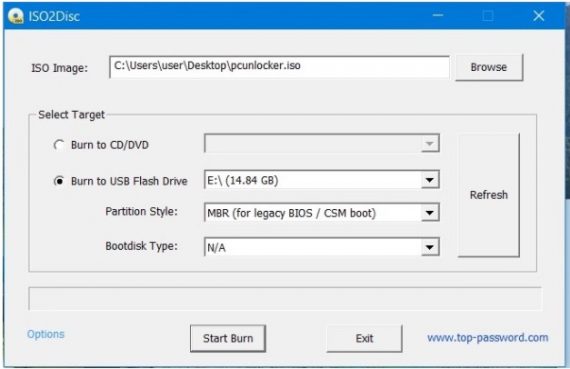Close the ISO2Disc window
This screenshot has width=570, height=369.
pos(538,15)
